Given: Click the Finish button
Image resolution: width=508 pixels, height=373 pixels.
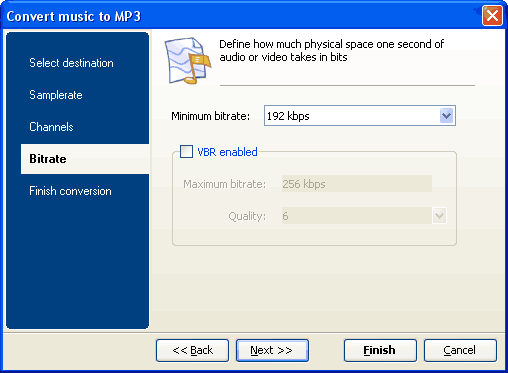Looking at the screenshot, I should [380, 350].
